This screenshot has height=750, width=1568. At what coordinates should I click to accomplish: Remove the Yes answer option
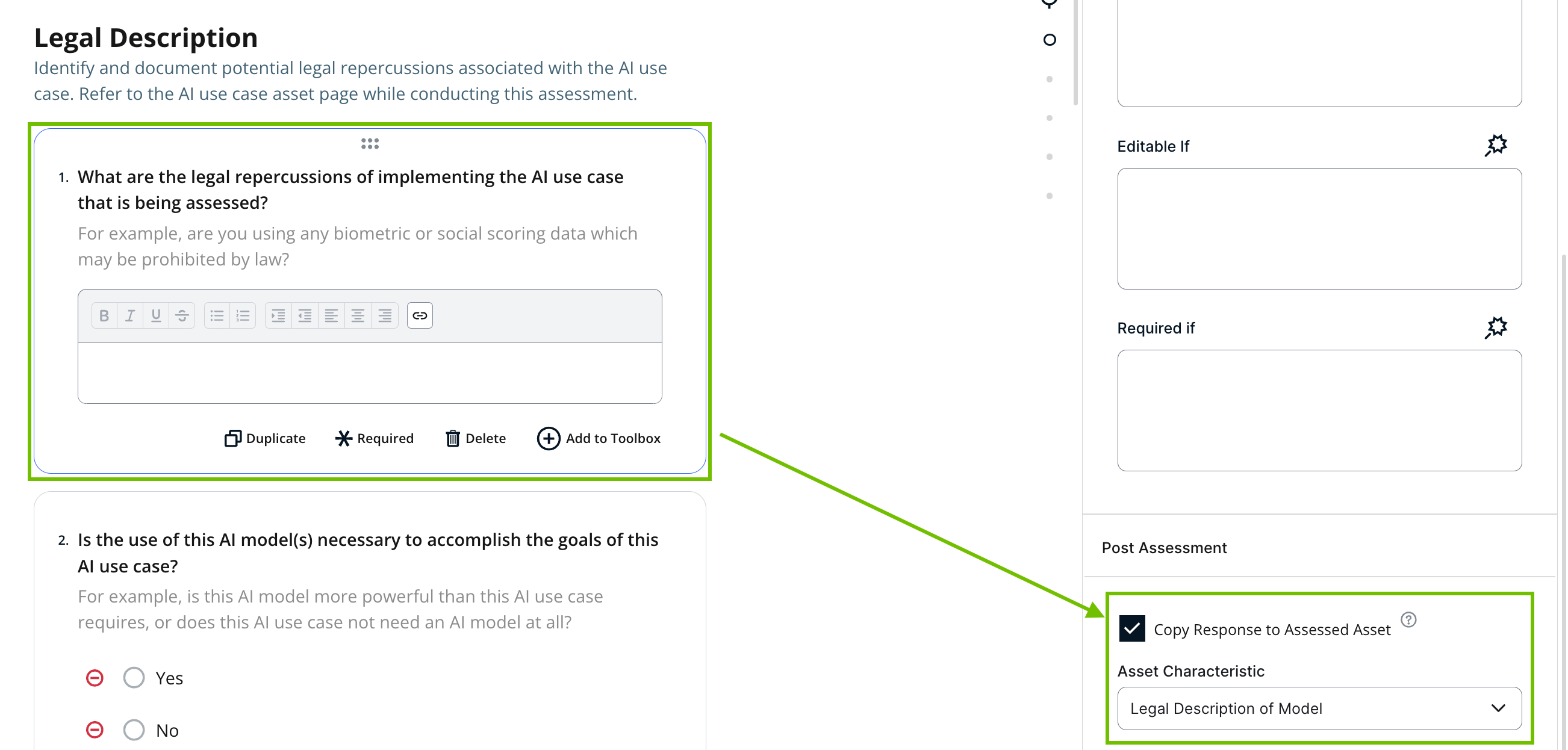[x=95, y=678]
